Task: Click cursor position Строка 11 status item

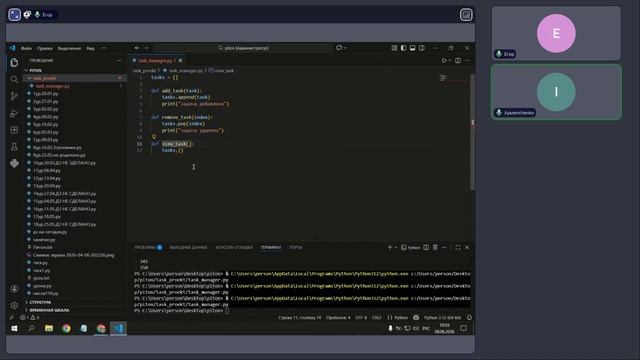Action: 300,318
